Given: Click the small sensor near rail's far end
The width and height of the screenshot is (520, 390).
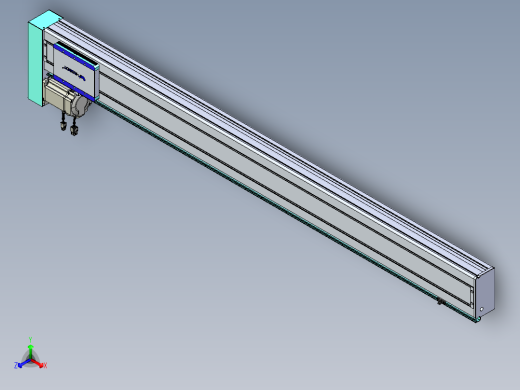Looking at the screenshot, I should pyautogui.click(x=441, y=302).
